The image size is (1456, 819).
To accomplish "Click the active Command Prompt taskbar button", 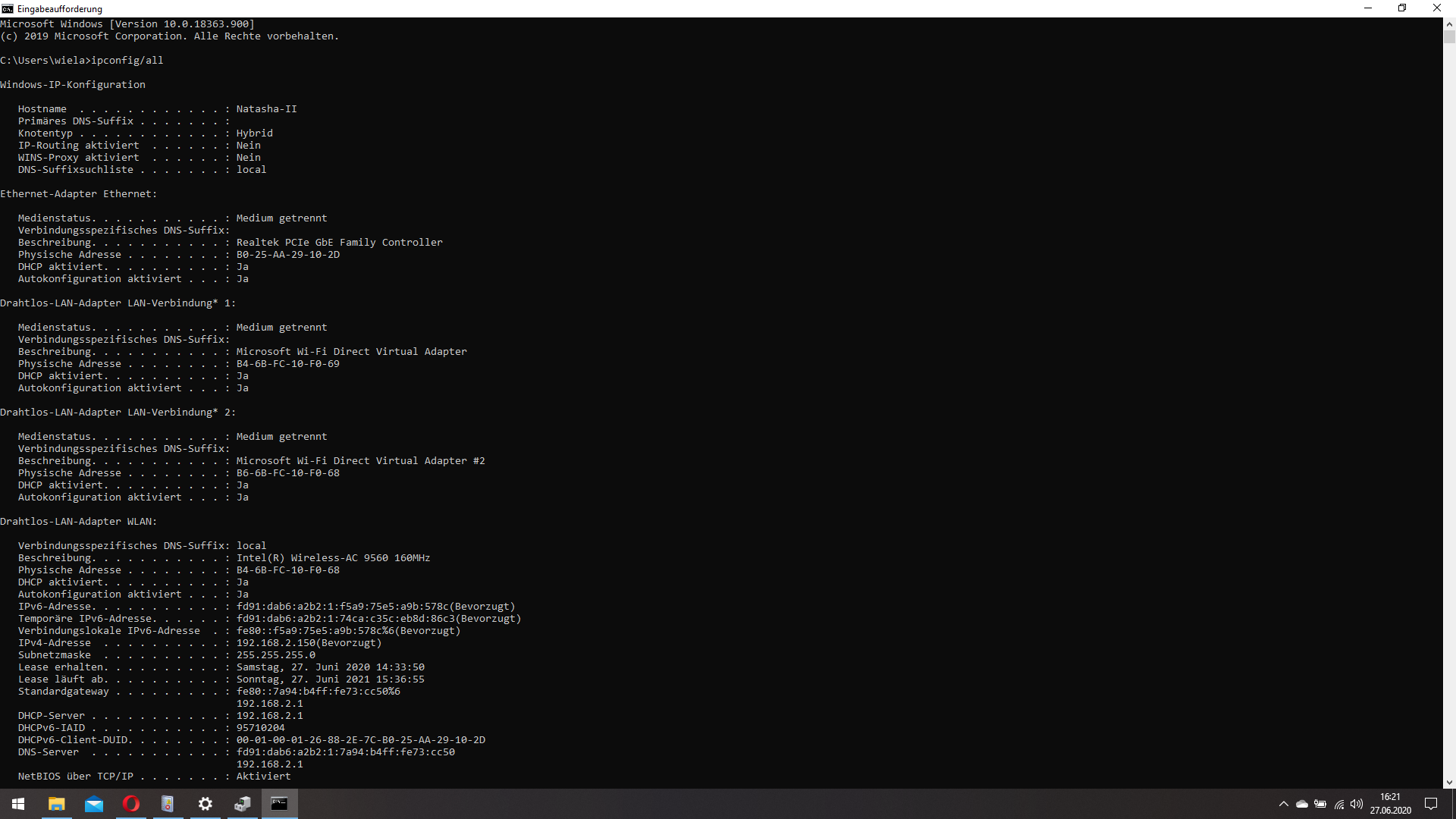I will [x=279, y=804].
